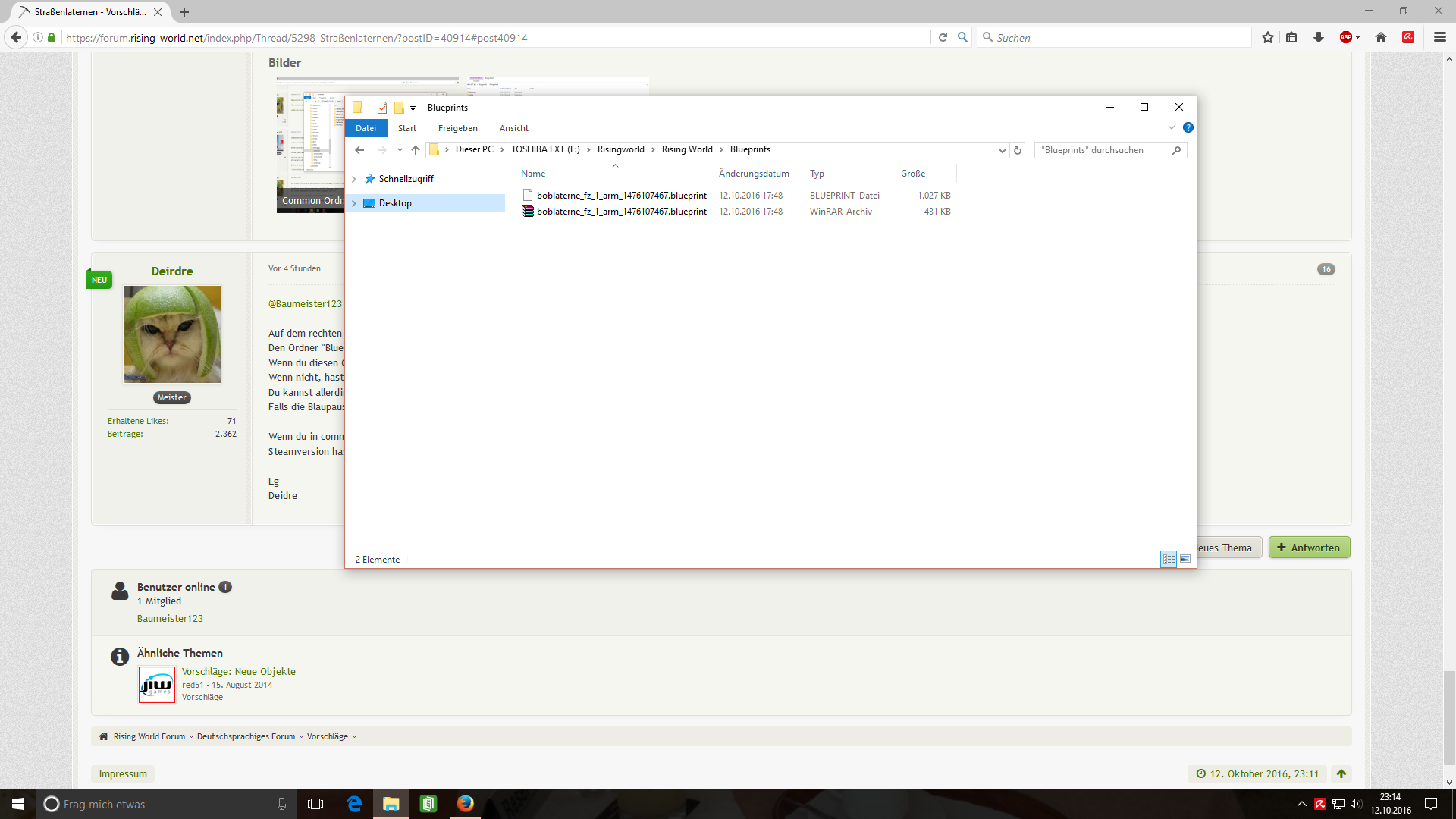Click the Adblock Plus icon
Image resolution: width=1456 pixels, height=819 pixels.
coord(1346,37)
